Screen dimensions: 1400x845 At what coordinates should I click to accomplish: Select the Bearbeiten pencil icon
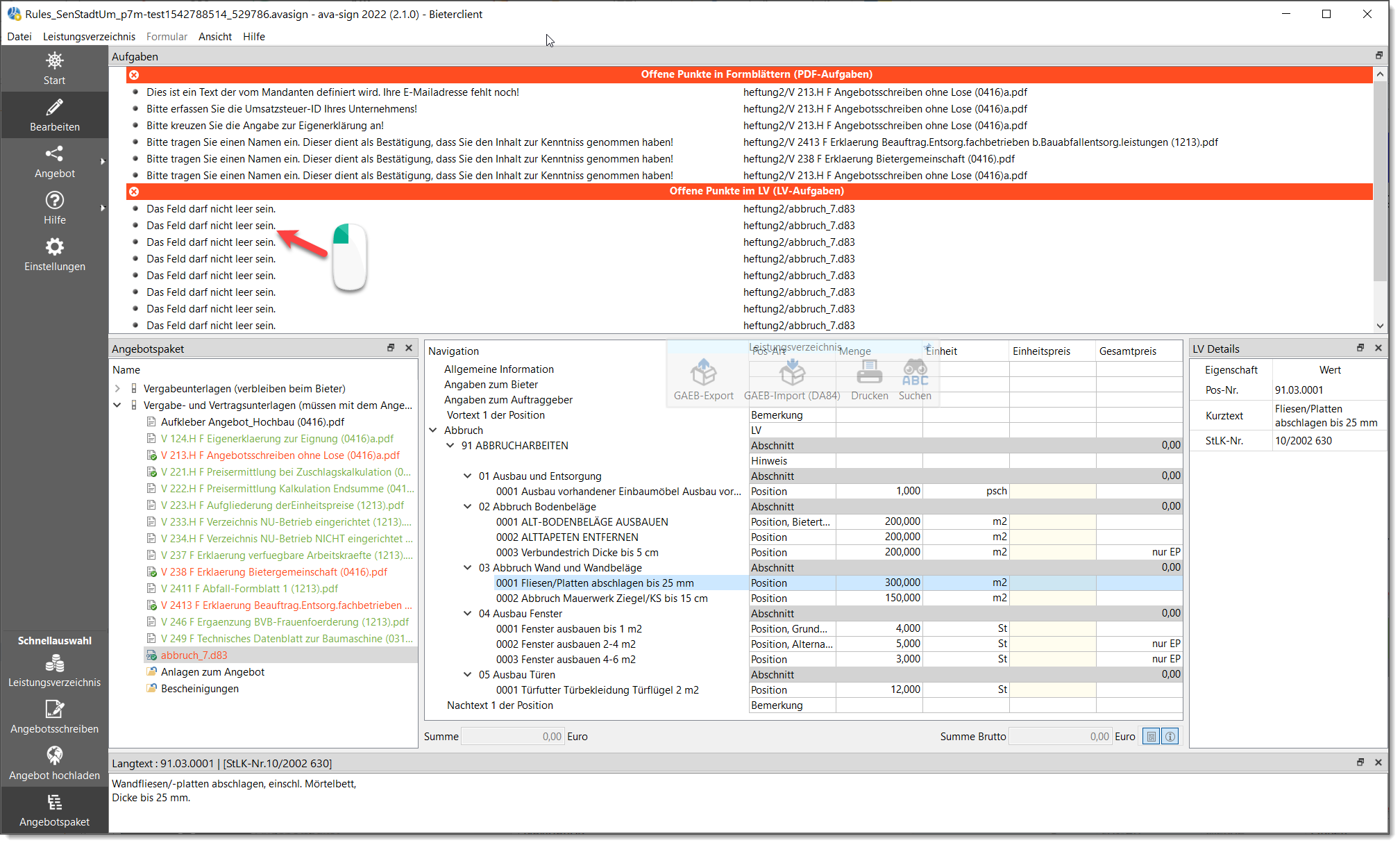[x=54, y=107]
